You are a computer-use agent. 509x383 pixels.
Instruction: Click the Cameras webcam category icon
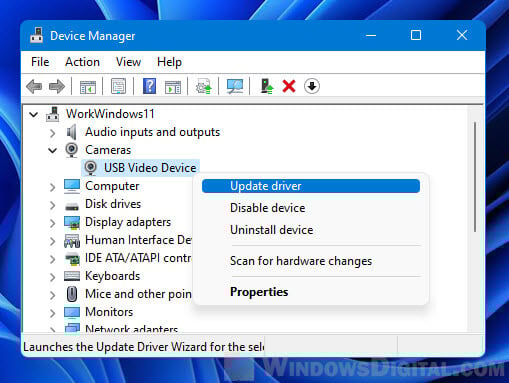[x=71, y=150]
